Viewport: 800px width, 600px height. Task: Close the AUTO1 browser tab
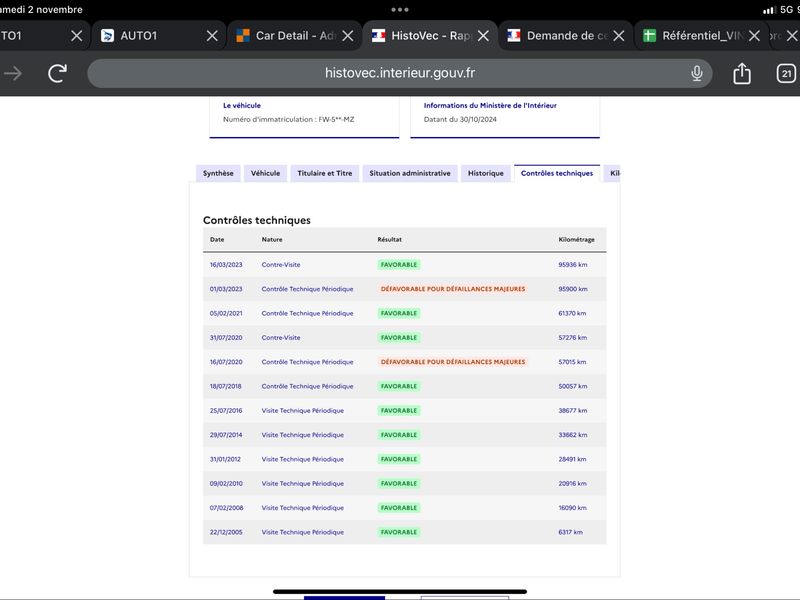(212, 36)
